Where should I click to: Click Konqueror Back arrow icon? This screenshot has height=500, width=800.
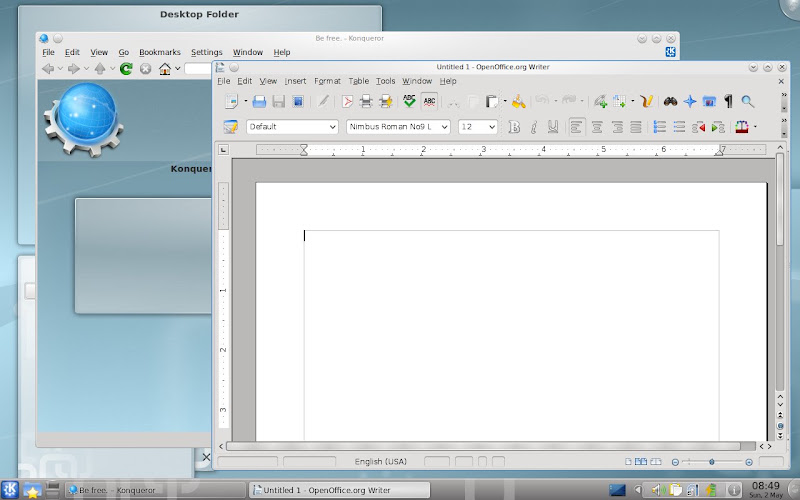pos(48,68)
